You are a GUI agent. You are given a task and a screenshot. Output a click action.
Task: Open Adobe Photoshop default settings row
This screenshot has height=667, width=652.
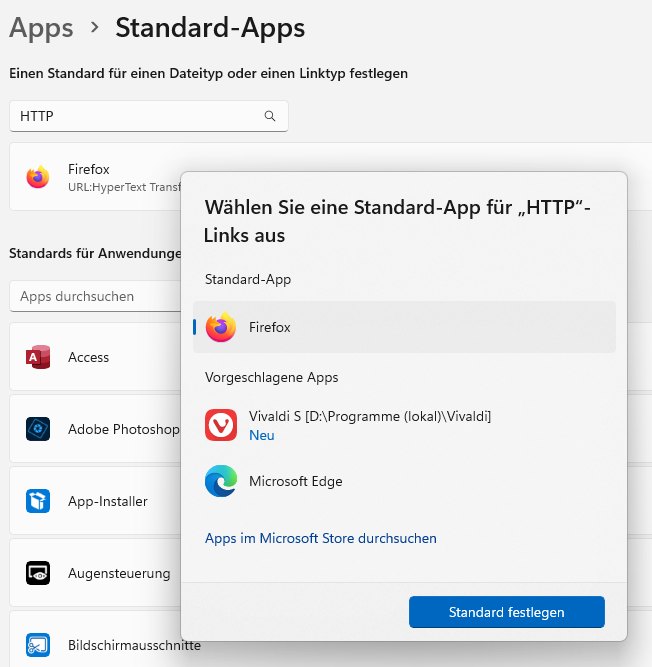[96, 429]
